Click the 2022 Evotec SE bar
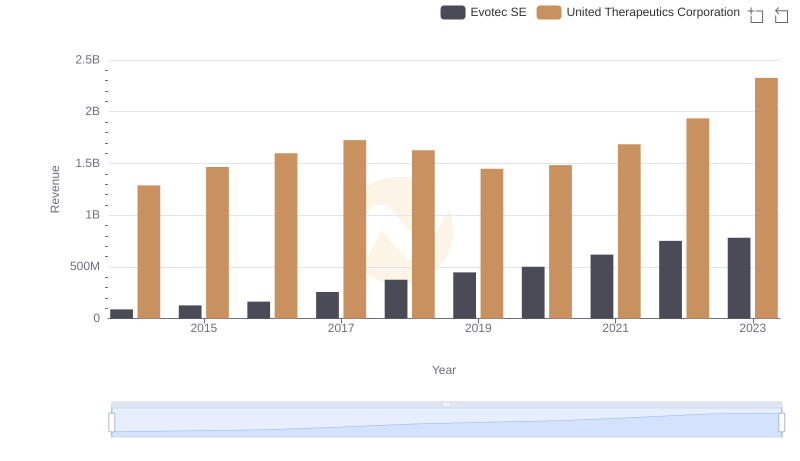The width and height of the screenshot is (800, 461). pos(670,280)
